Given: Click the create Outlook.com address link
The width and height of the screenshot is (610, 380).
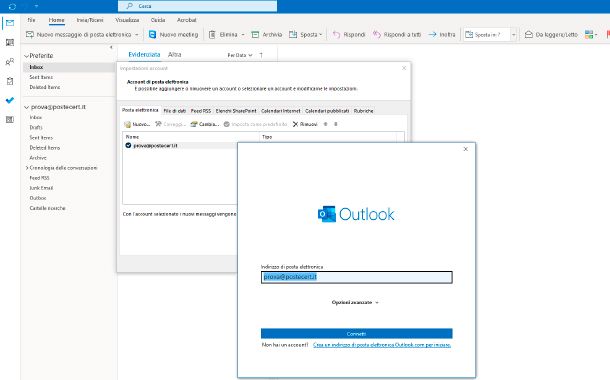Looking at the screenshot, I should 382,345.
